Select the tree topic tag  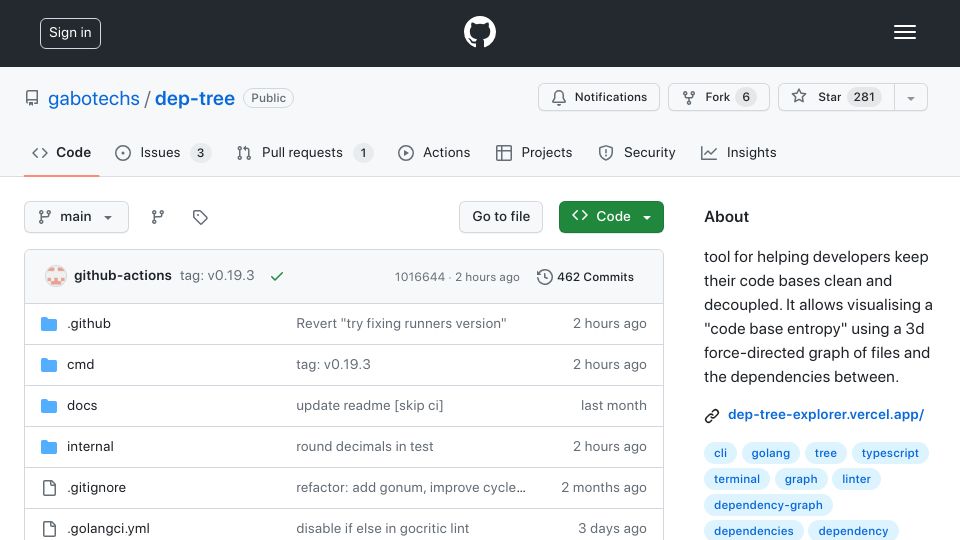[825, 453]
